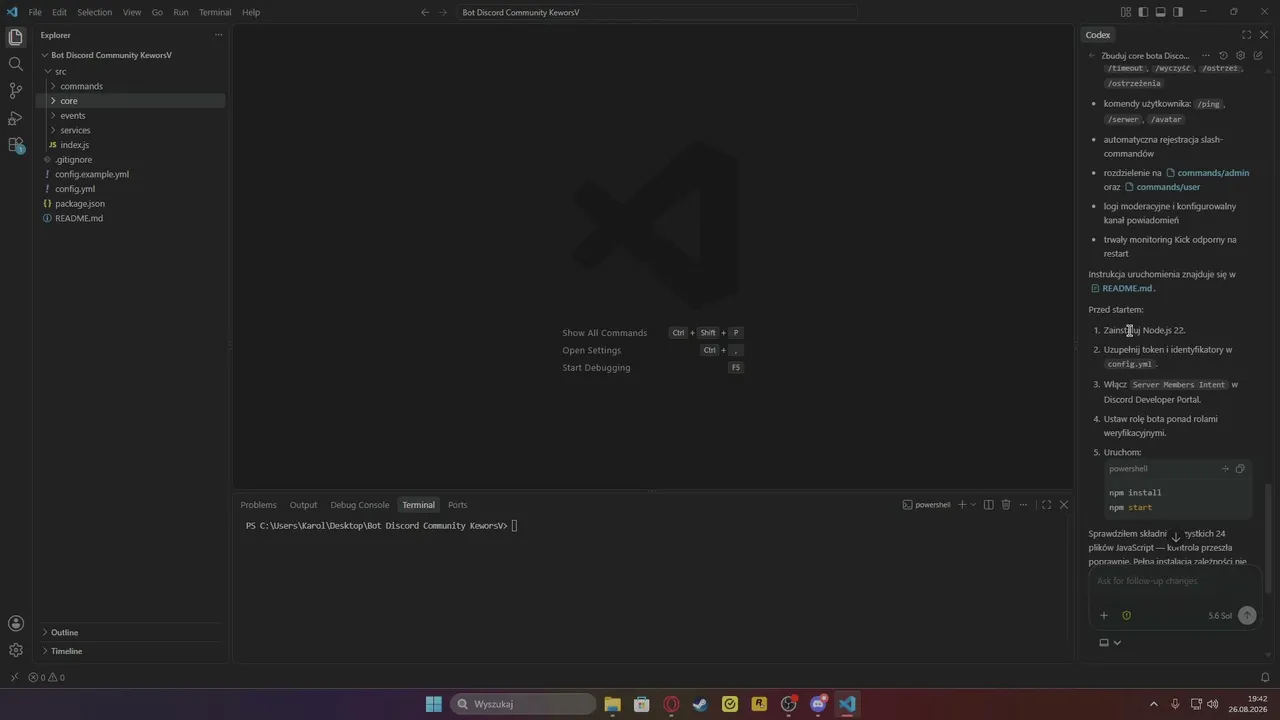Click Explorer's more actions ellipsis
Screen dimensions: 1280x720
(218, 35)
